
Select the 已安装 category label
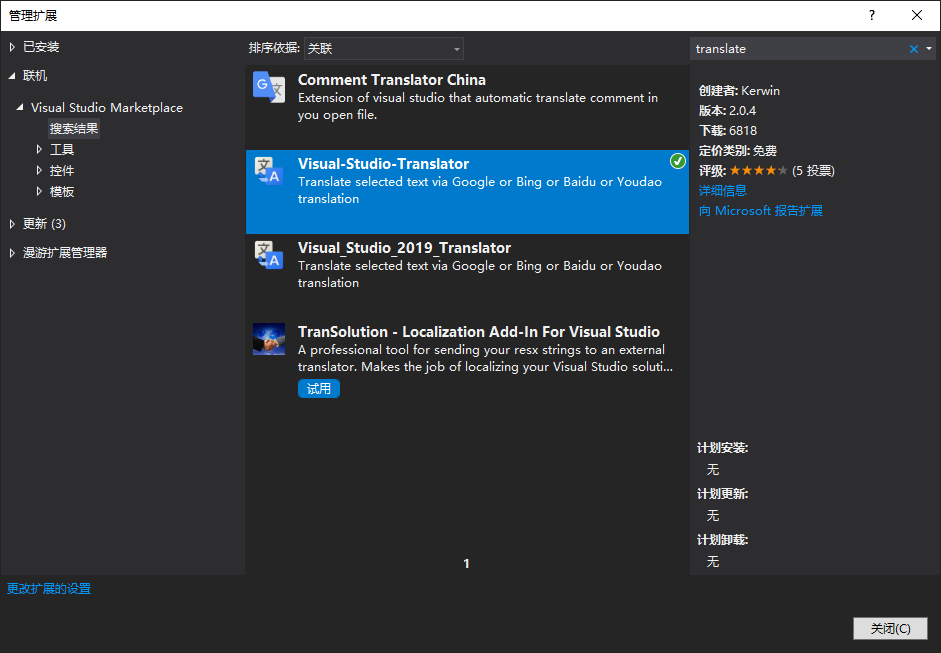tap(41, 47)
